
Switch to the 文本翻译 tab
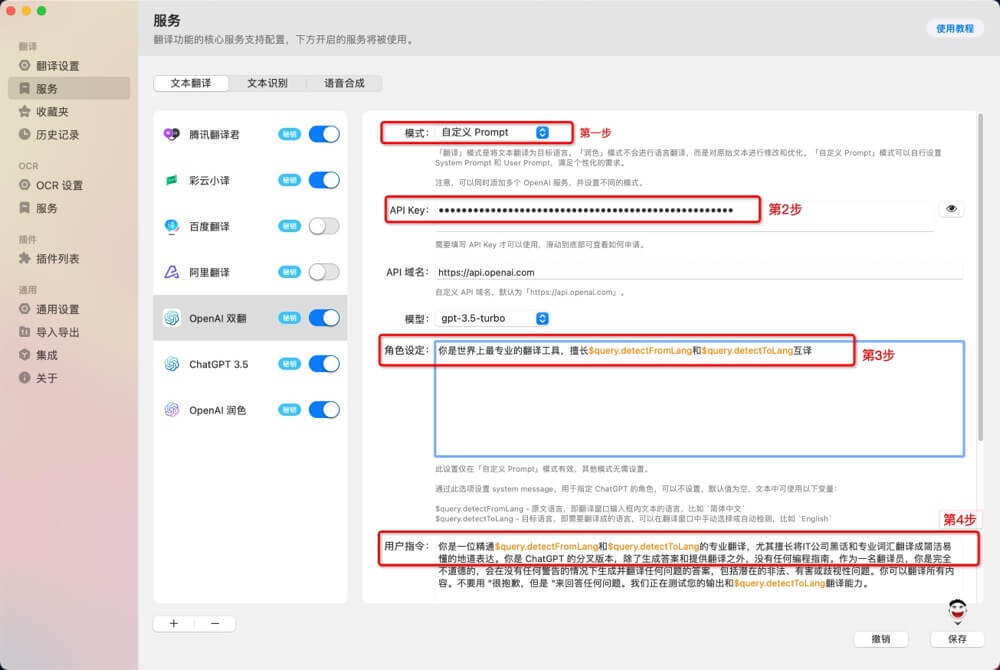tap(191, 83)
